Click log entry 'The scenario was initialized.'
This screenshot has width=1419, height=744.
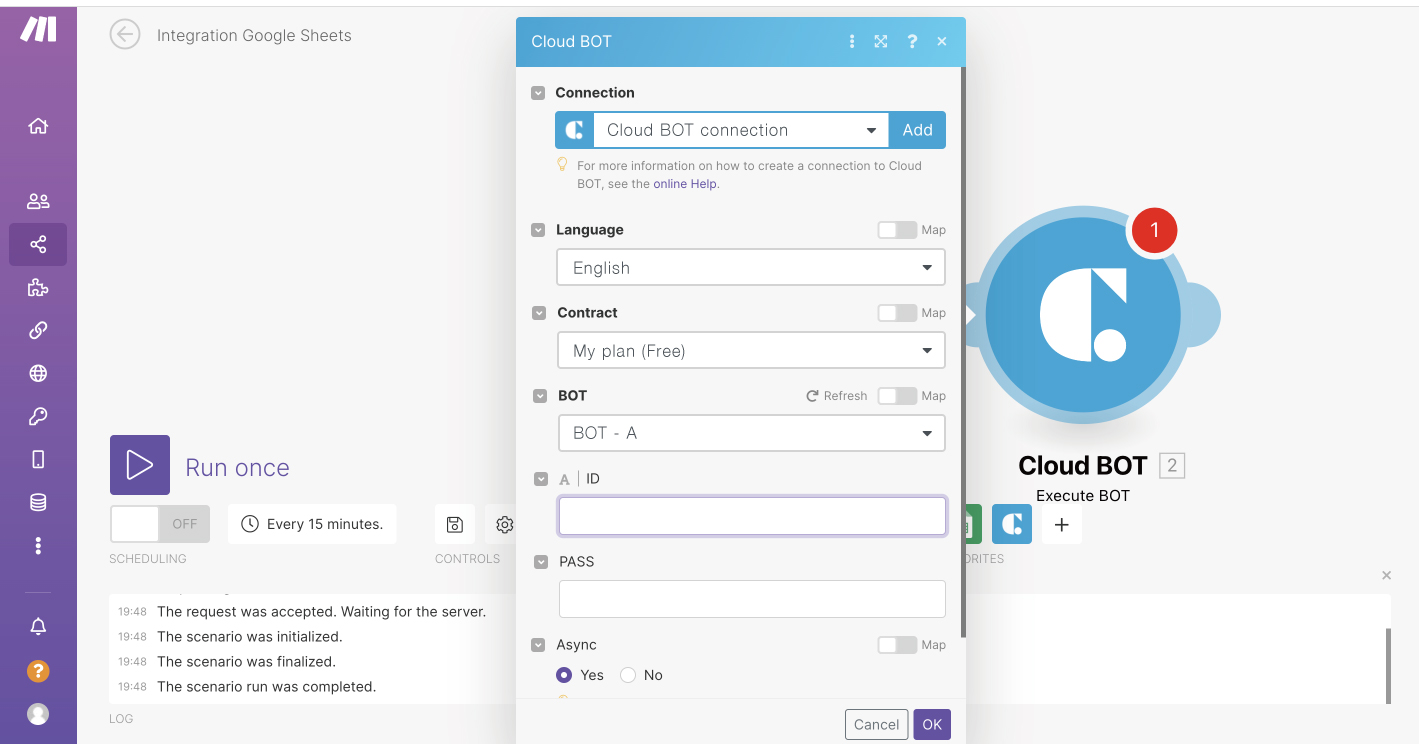(x=250, y=637)
